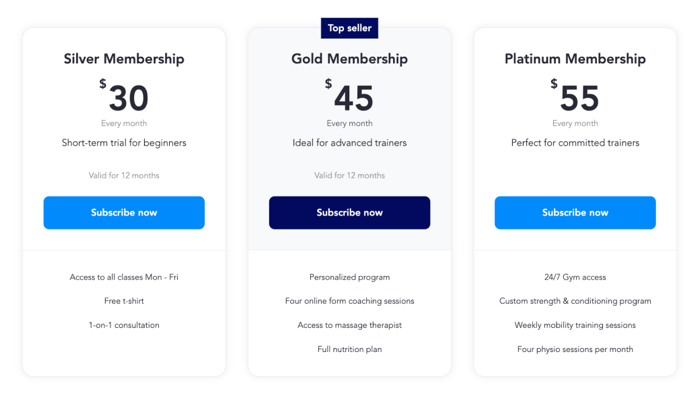Click the Full nutrition plan feature line
The height and width of the screenshot is (404, 700).
coord(350,350)
